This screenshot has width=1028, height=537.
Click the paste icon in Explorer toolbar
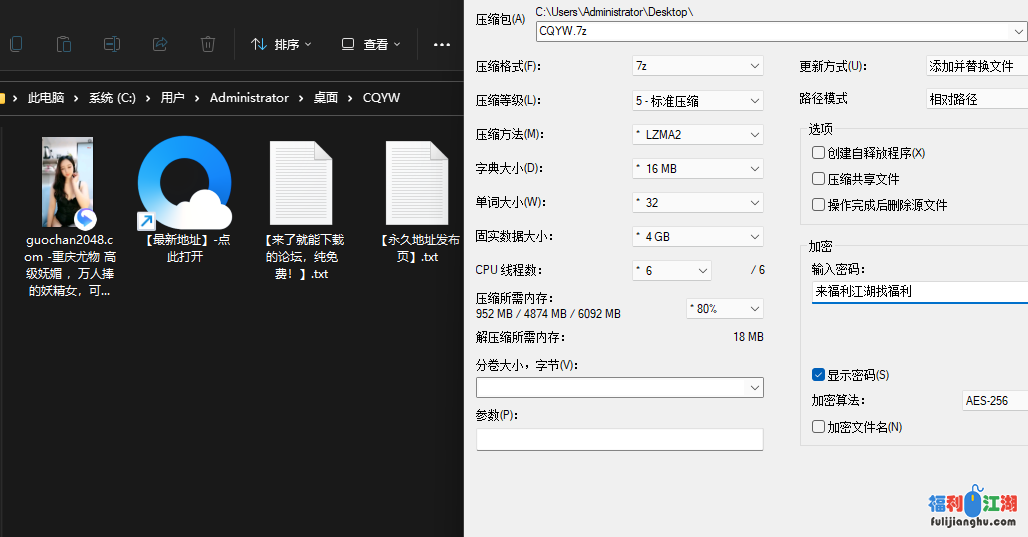[x=64, y=44]
